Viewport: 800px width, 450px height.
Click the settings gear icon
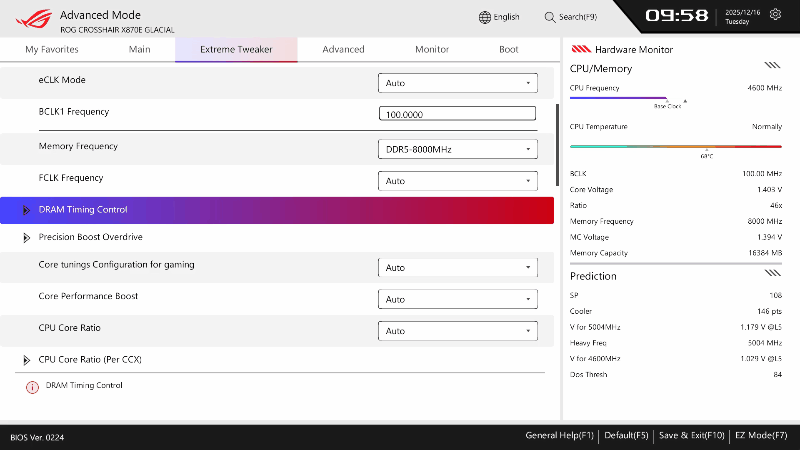coord(775,14)
